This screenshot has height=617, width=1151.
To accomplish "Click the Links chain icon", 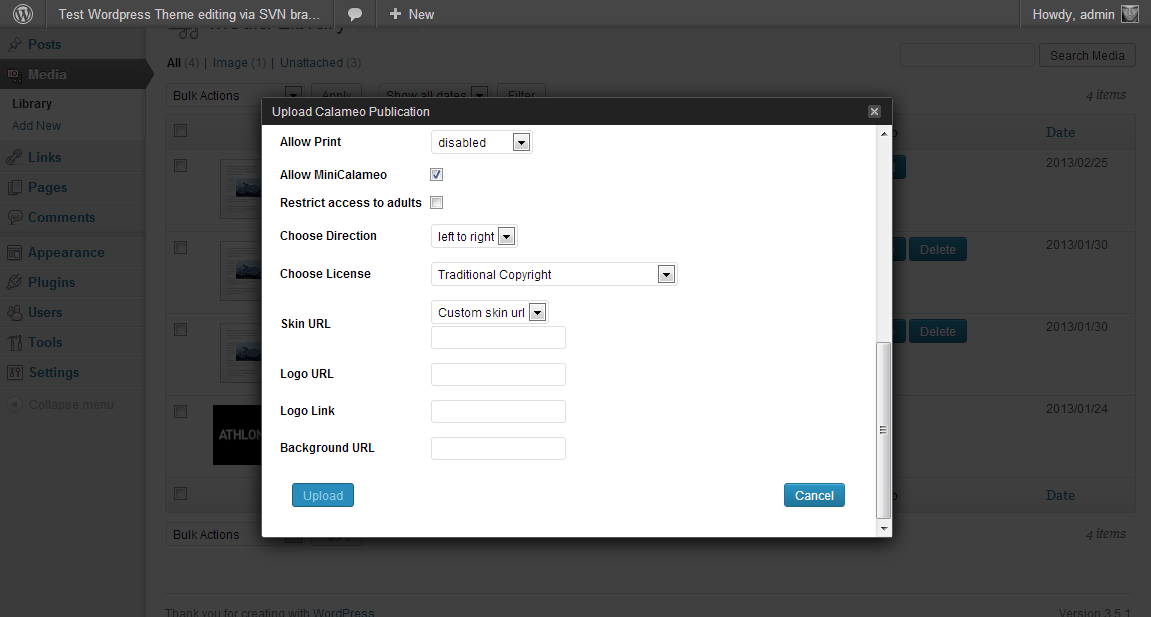I will click(x=15, y=157).
